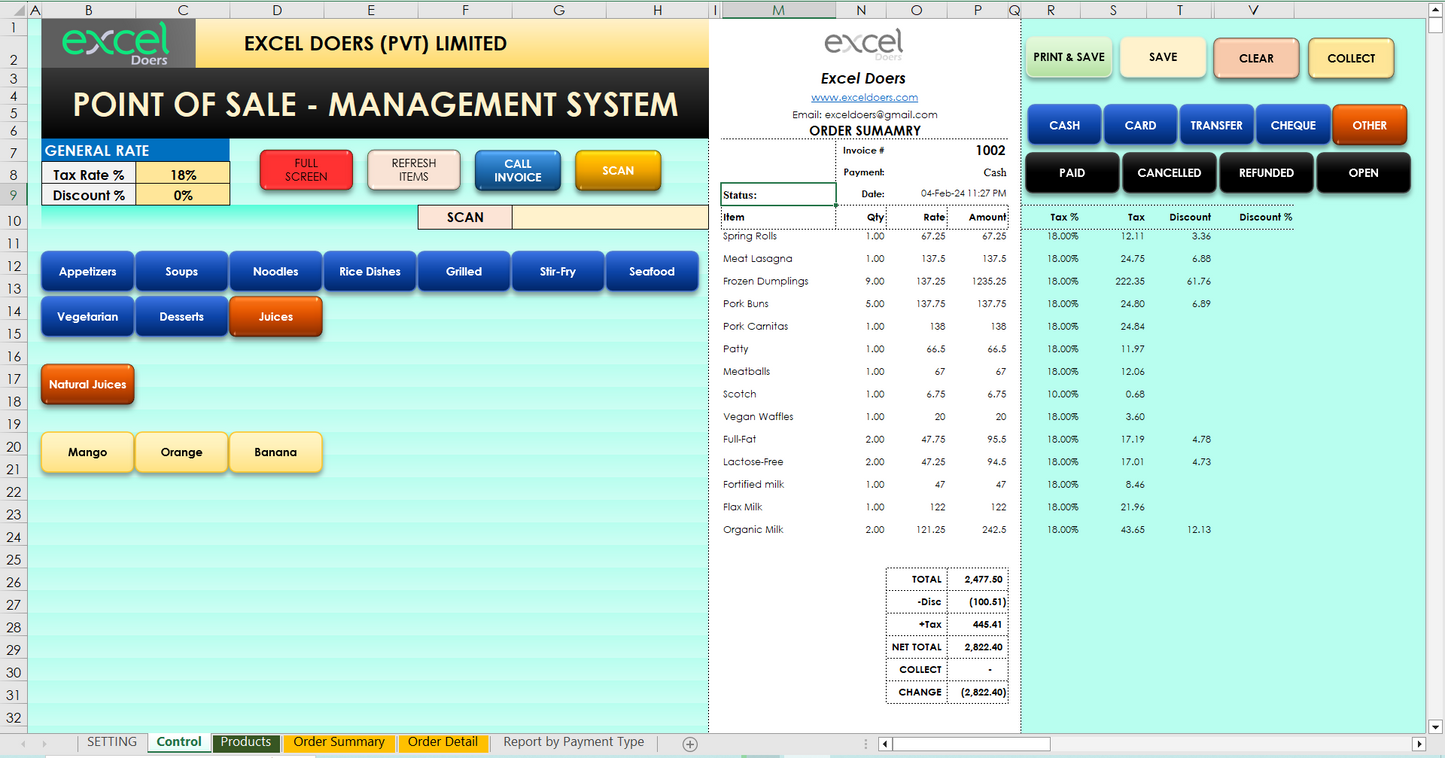The height and width of the screenshot is (758, 1445).
Task: Click the orange Scan button
Action: tap(618, 171)
